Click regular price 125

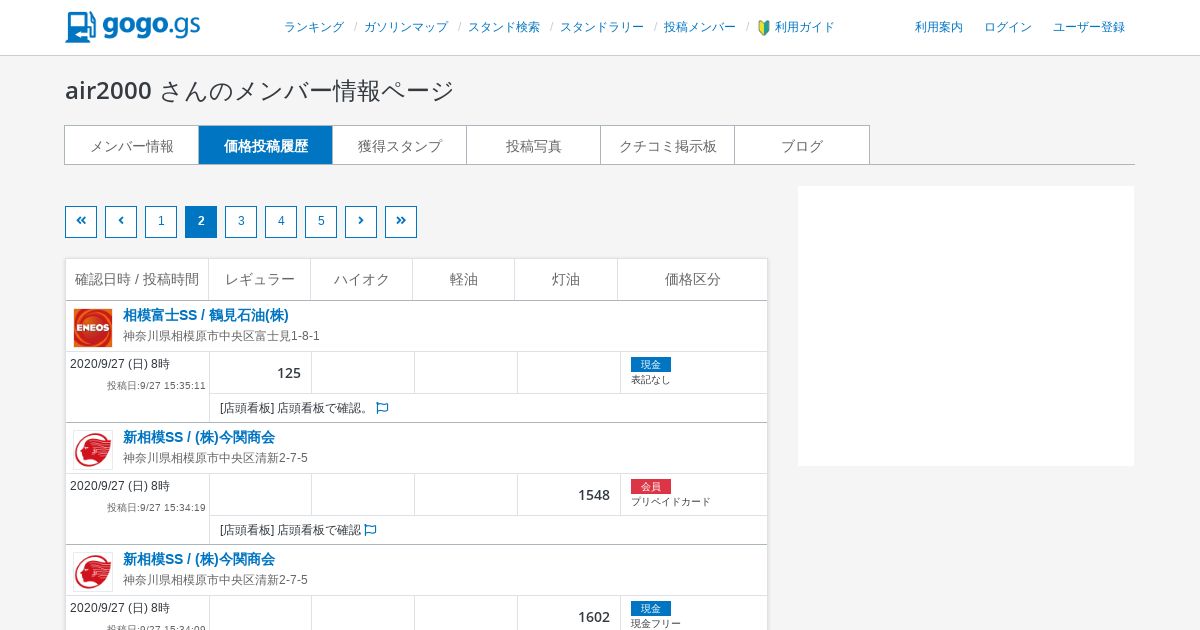click(x=289, y=373)
